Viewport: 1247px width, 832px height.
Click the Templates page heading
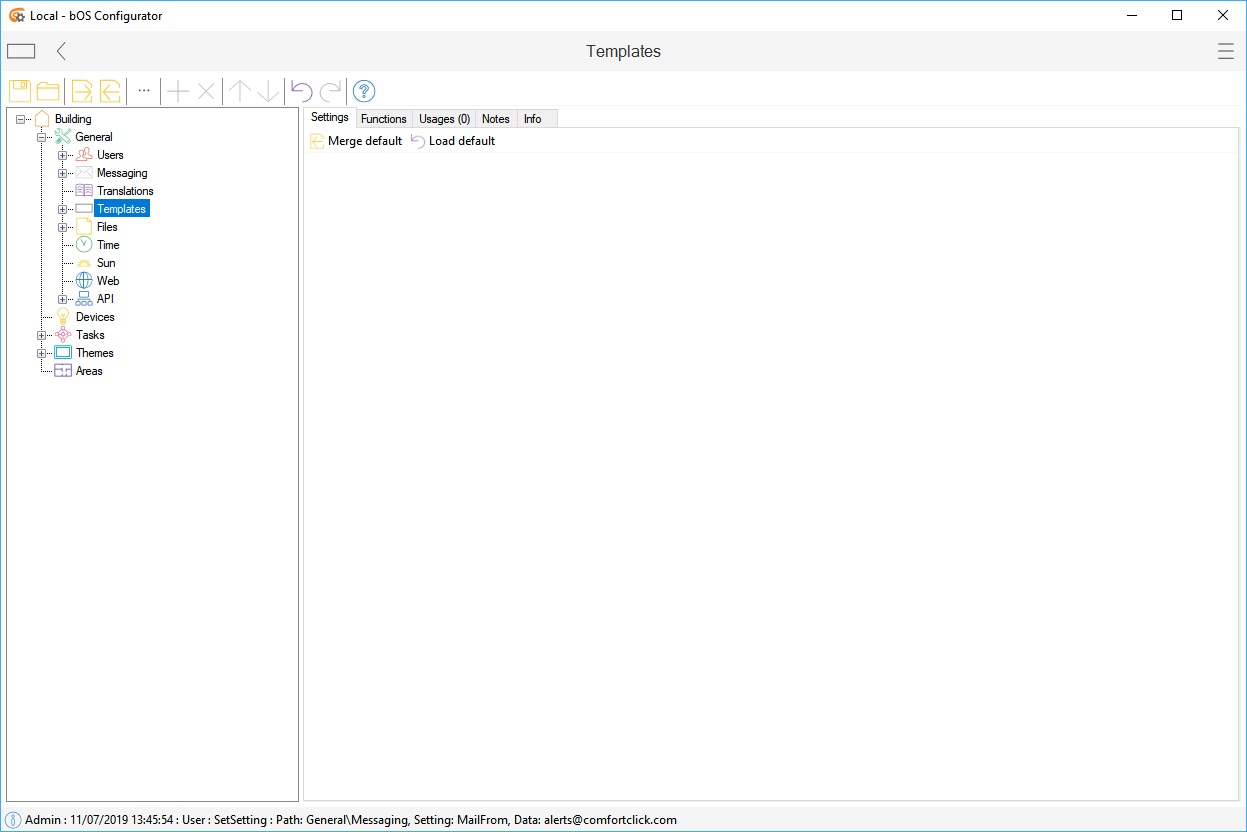click(623, 52)
